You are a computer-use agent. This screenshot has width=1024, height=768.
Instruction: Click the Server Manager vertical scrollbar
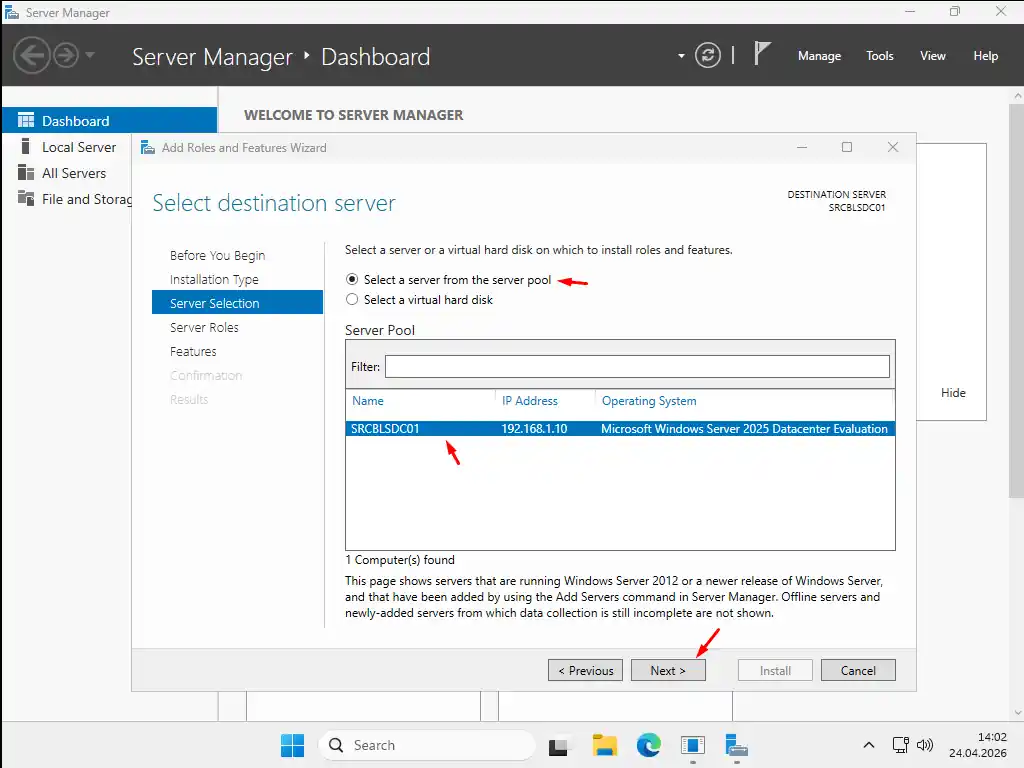coord(1017,302)
